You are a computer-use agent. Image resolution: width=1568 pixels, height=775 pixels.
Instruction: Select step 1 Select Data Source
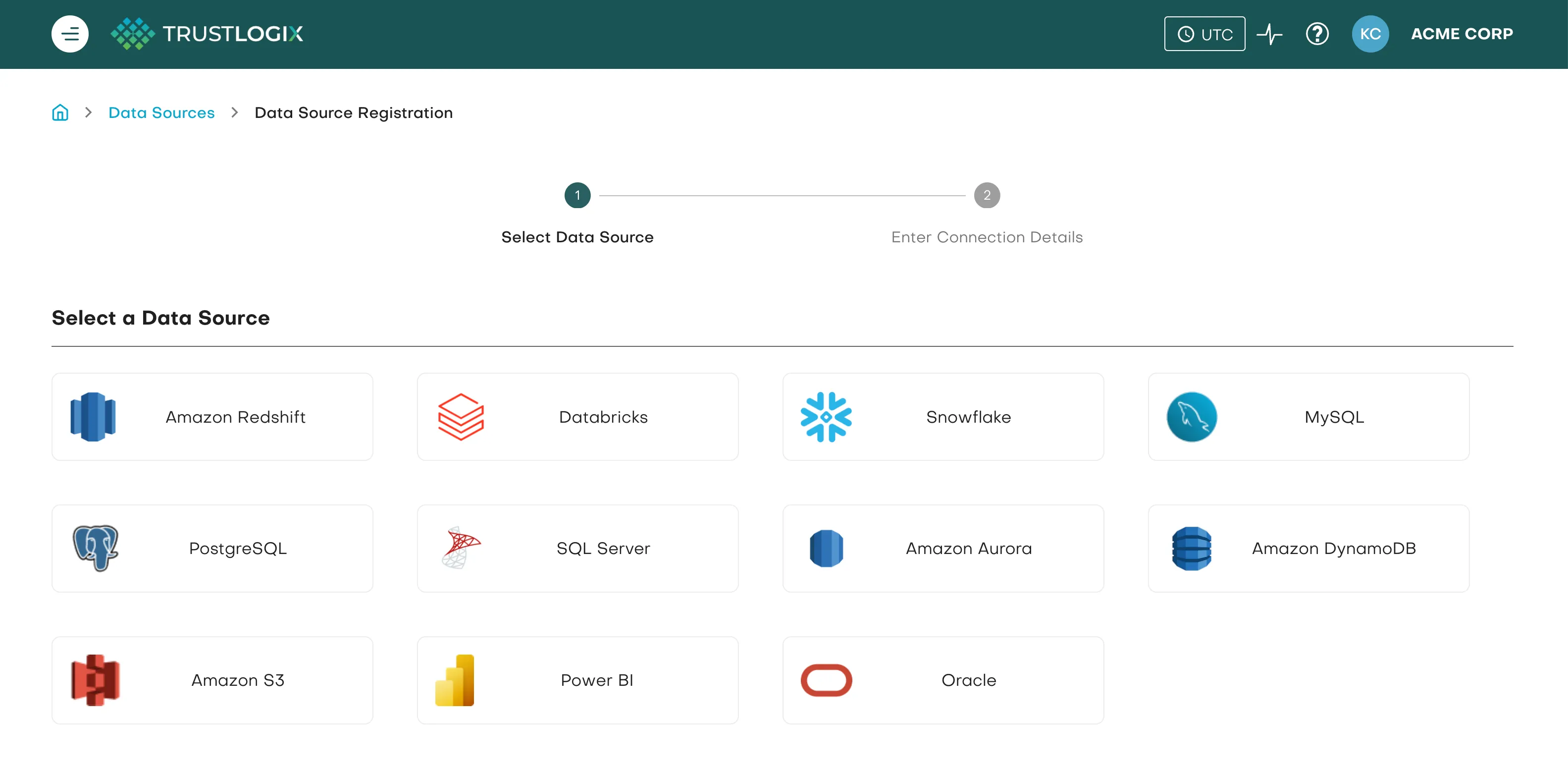[x=577, y=195]
